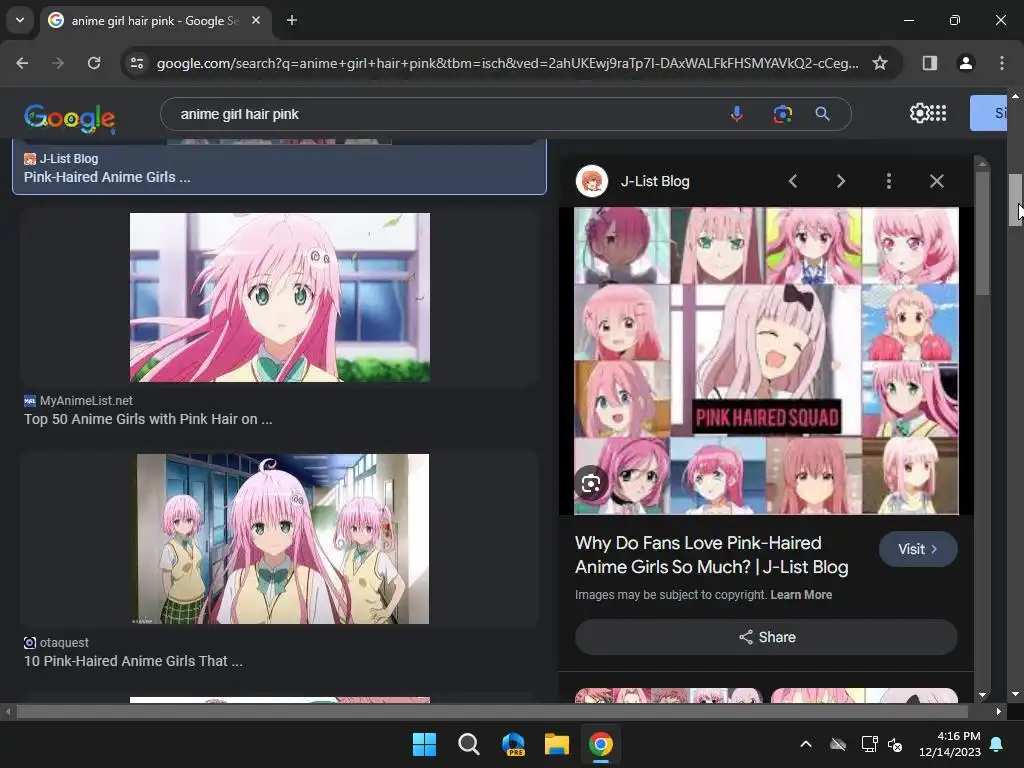This screenshot has height=768, width=1024.
Task: Open a new tab with plus icon
Action: [292, 20]
